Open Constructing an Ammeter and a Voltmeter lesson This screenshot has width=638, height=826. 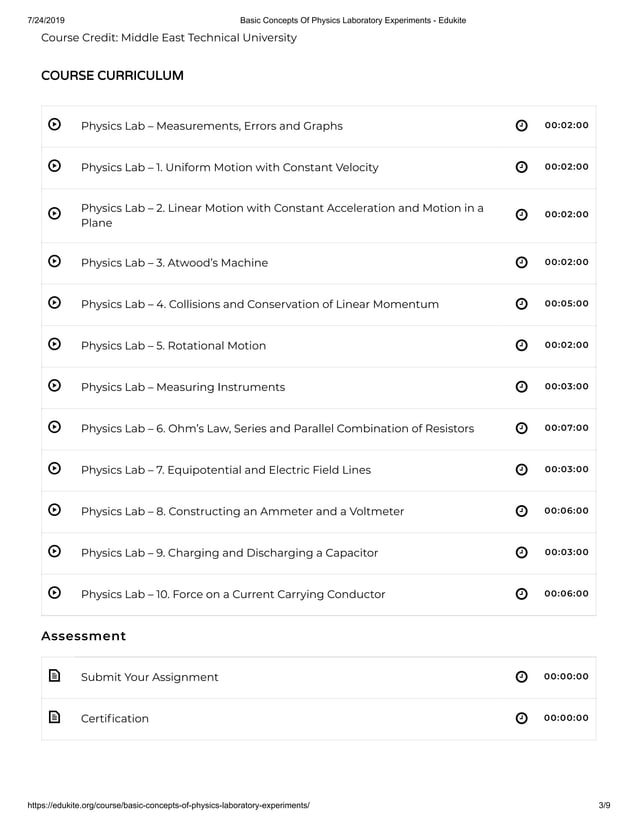click(x=242, y=511)
